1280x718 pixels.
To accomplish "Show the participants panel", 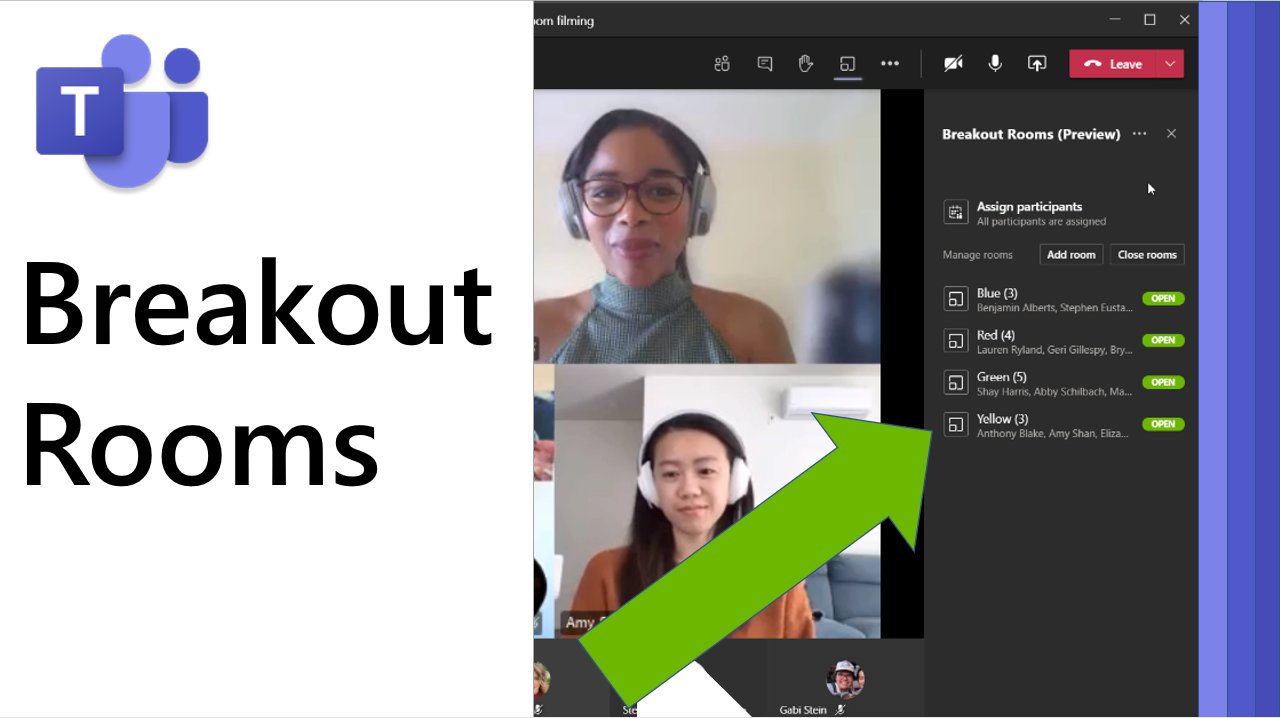I will 722,64.
